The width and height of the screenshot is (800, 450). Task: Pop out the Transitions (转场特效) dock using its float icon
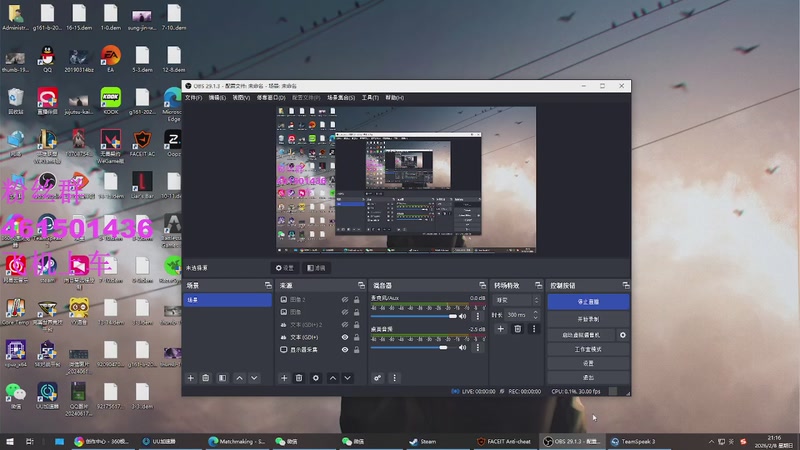click(538, 285)
